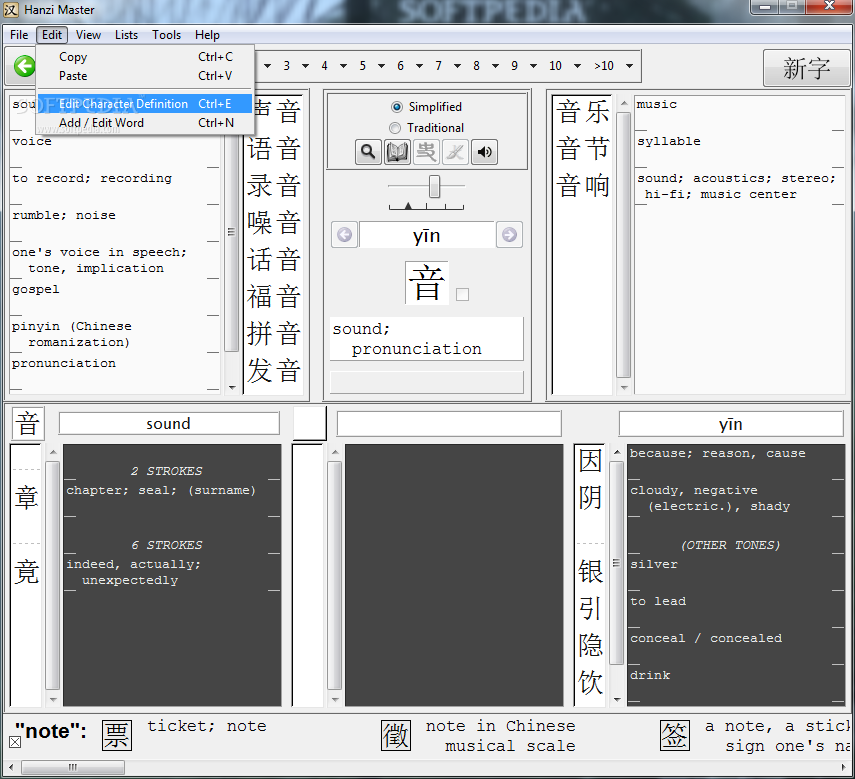The height and width of the screenshot is (779, 855).
Task: Play pronunciation with the speaker icon
Action: point(484,152)
